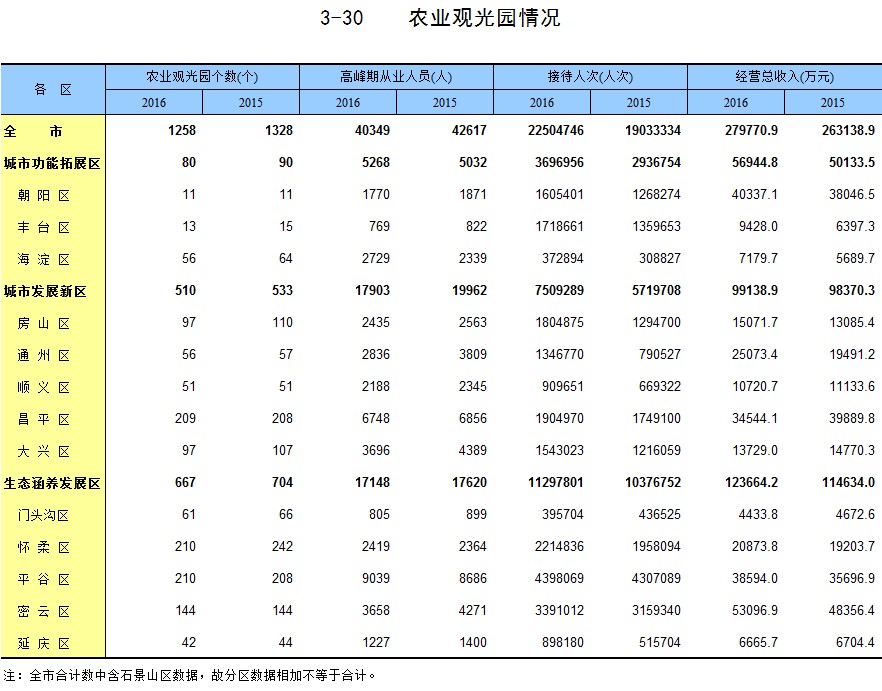This screenshot has width=882, height=691.
Task: Click 房山区 visitors value 1804875
Action: tap(559, 323)
